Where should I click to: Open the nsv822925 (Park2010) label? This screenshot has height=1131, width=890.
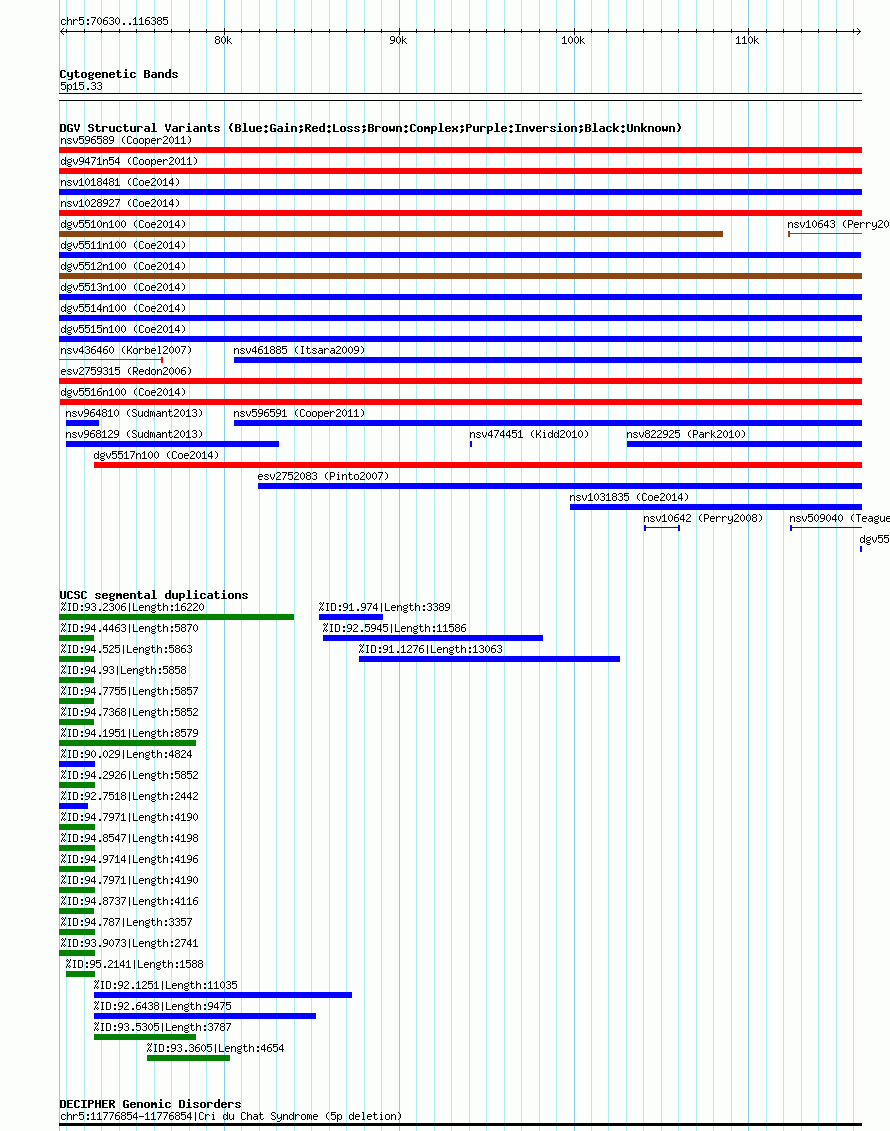pos(686,434)
